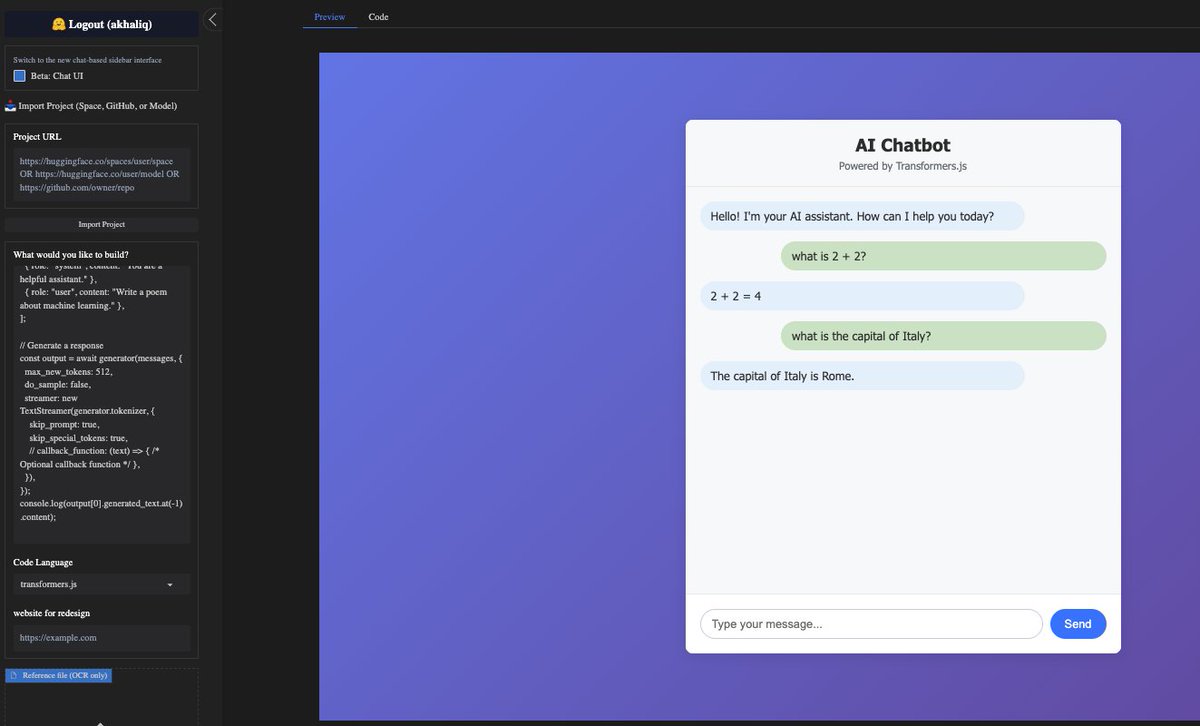Collapse the sidebar with the chevron arrow
This screenshot has width=1200, height=726.
coord(212,19)
